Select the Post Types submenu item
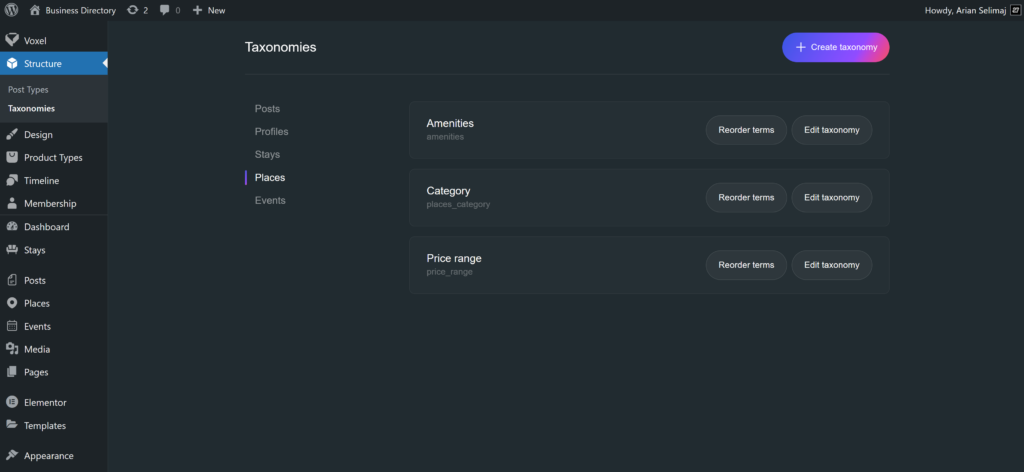 click(x=28, y=90)
